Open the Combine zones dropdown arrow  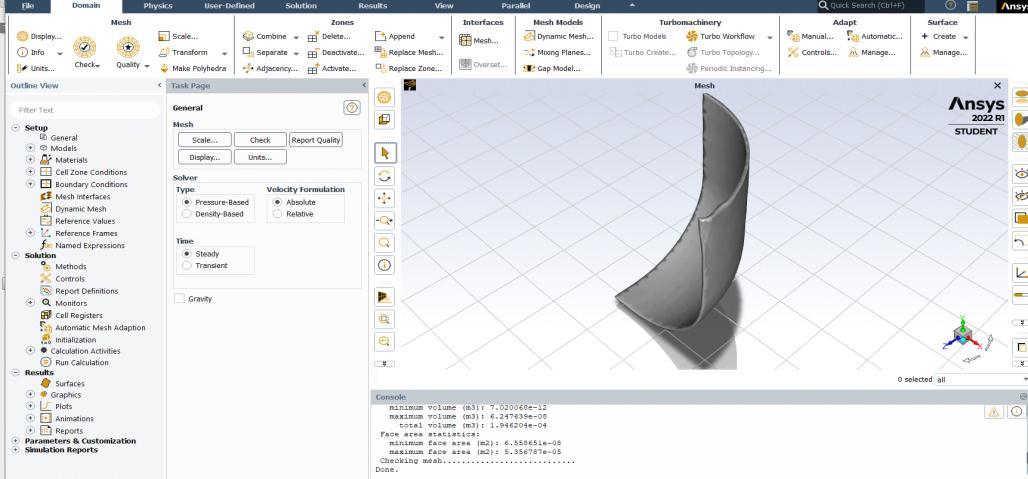pos(296,37)
